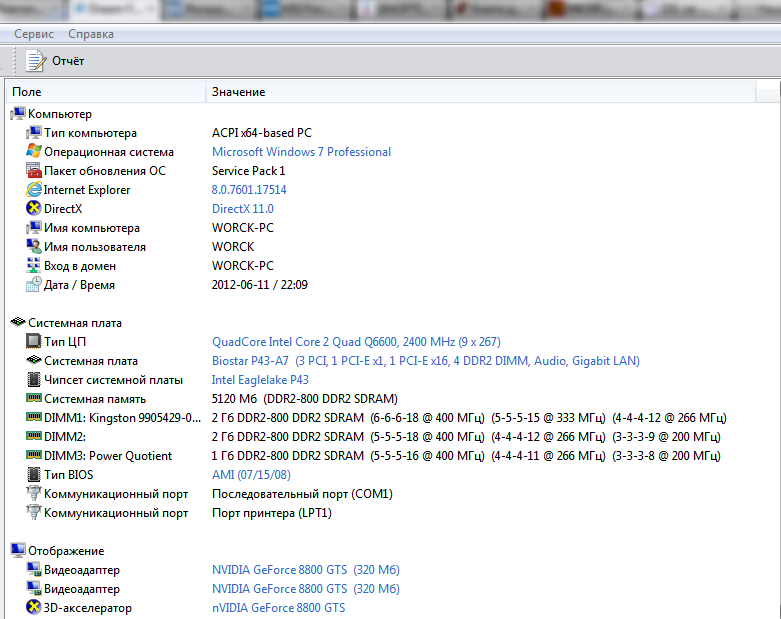Screen dimensions: 781x619
Task: Click the Системная плата row icon
Action: pos(34,360)
